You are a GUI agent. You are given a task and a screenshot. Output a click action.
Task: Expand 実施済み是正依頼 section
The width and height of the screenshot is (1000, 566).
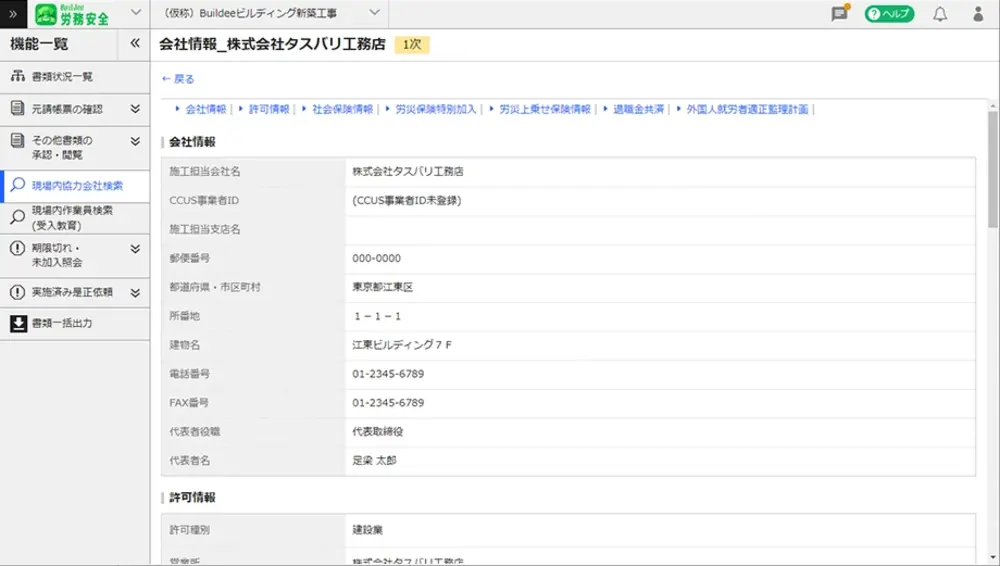click(x=135, y=292)
